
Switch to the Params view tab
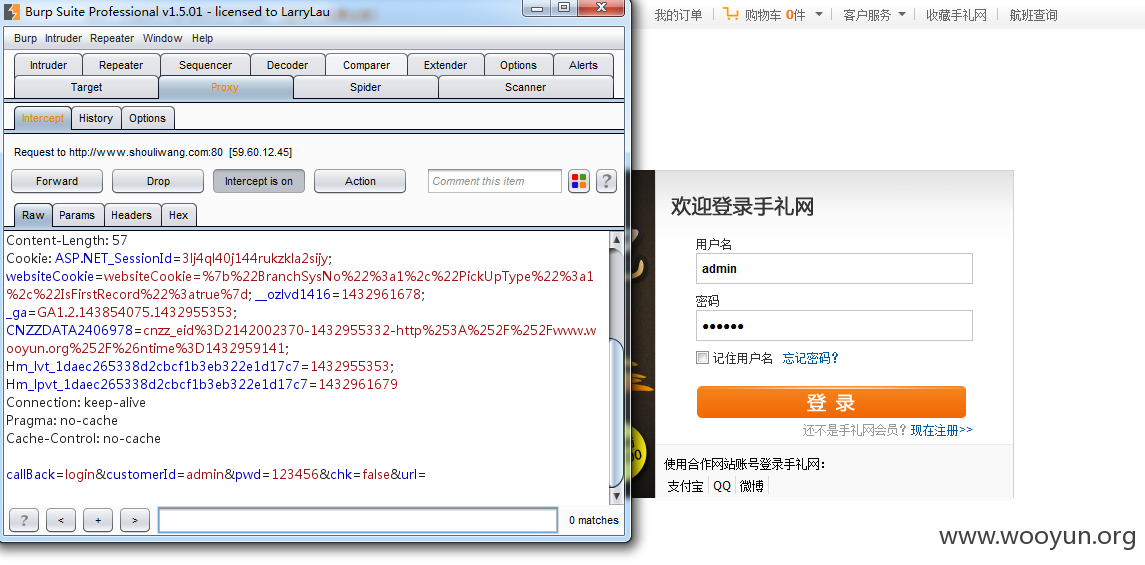point(77,215)
